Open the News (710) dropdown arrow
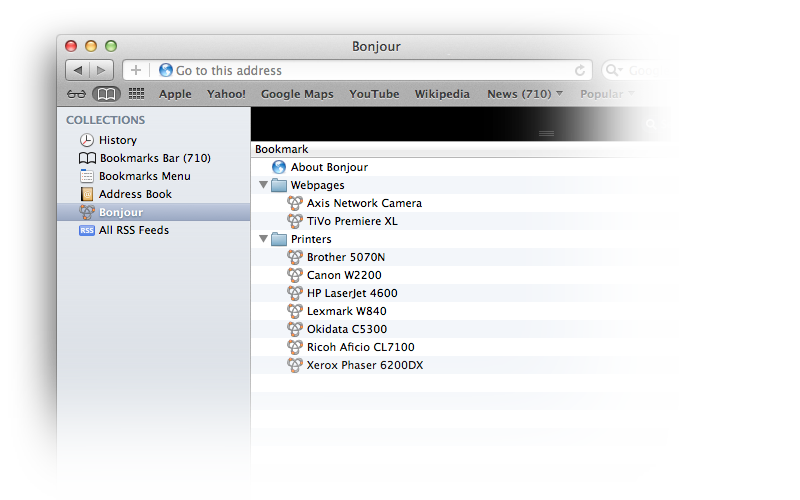 560,93
